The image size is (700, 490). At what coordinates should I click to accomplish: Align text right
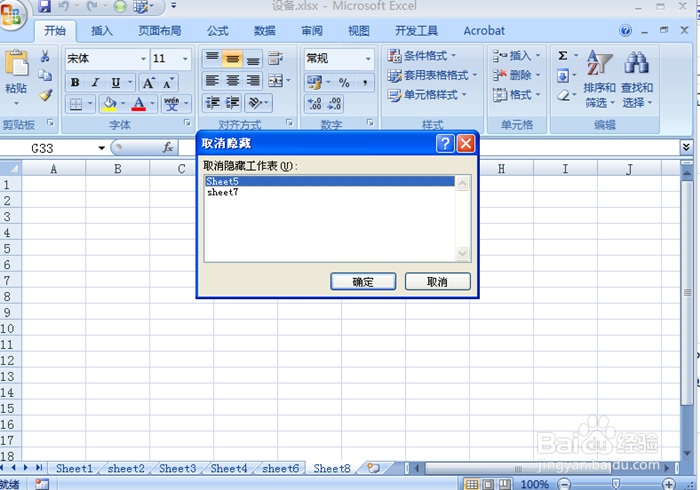point(253,81)
